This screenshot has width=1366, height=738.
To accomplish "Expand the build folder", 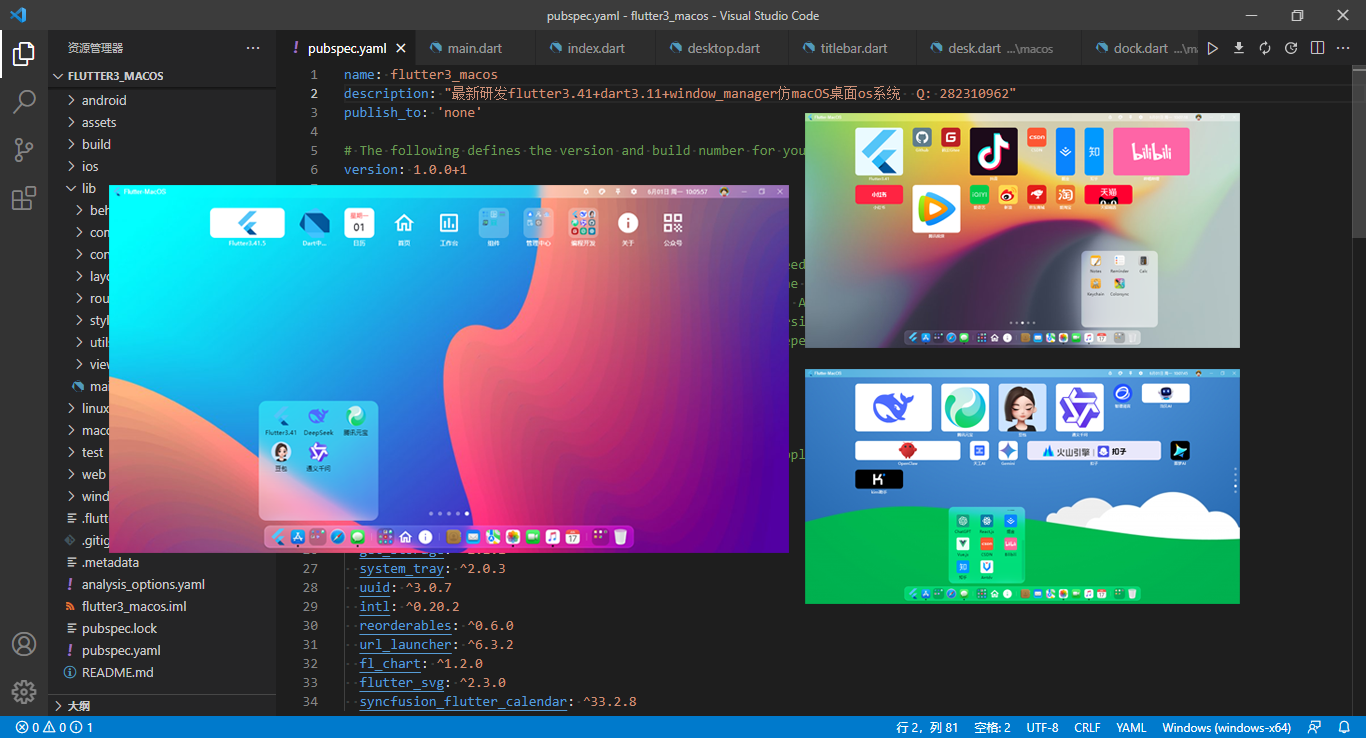I will tap(96, 144).
